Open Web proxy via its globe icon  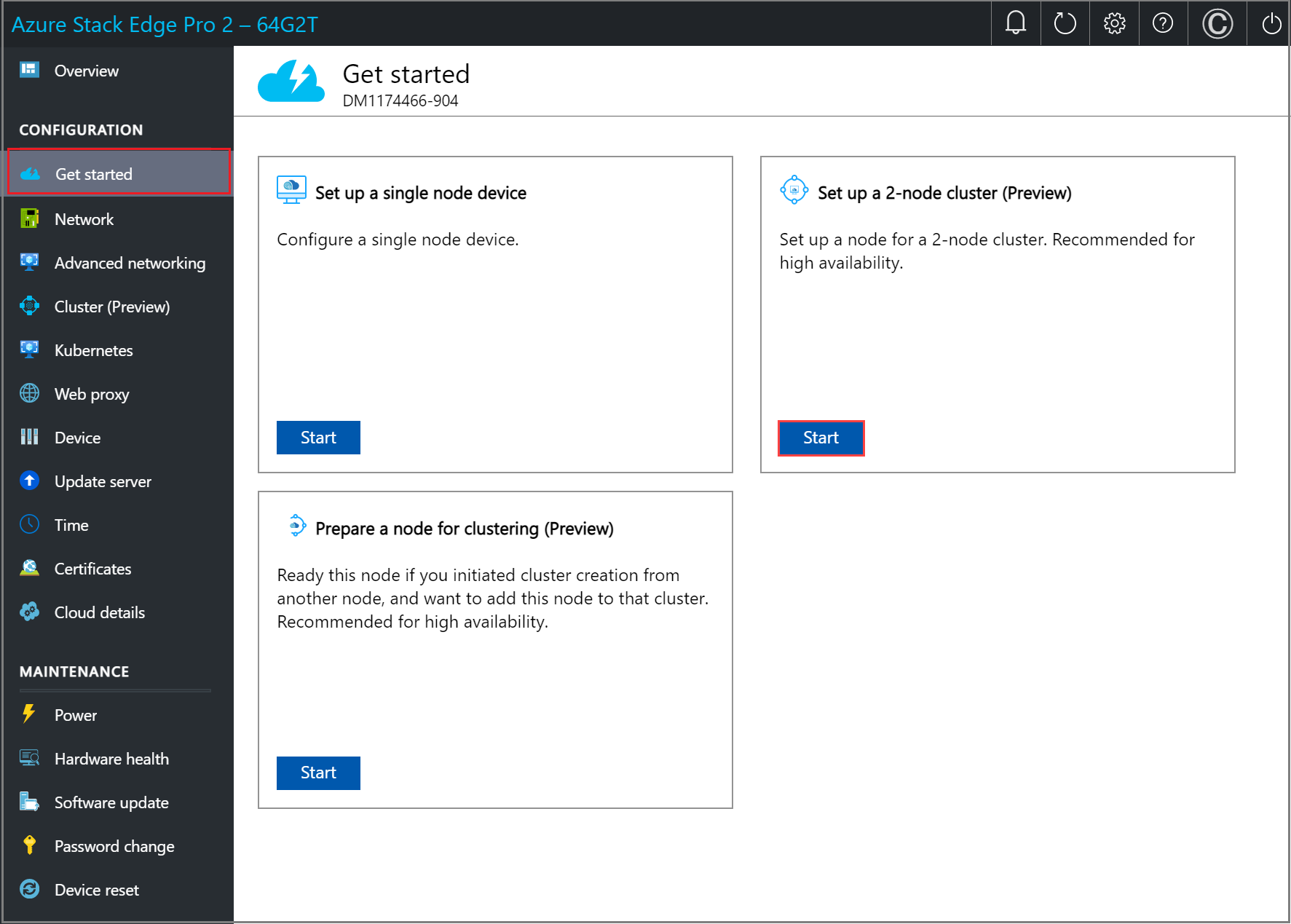pos(29,393)
